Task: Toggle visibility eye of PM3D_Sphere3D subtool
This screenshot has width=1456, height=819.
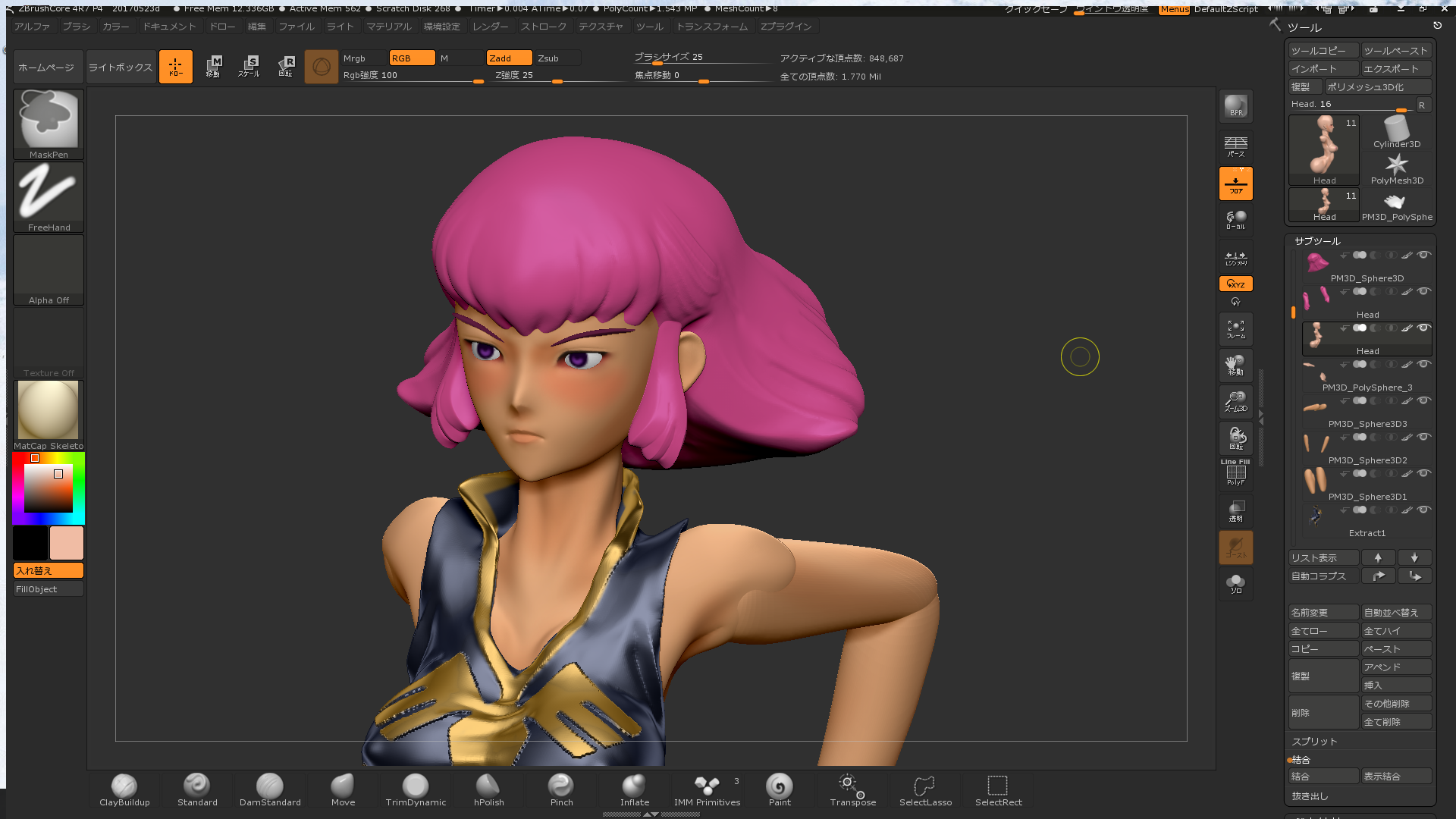Action: pos(1423,256)
